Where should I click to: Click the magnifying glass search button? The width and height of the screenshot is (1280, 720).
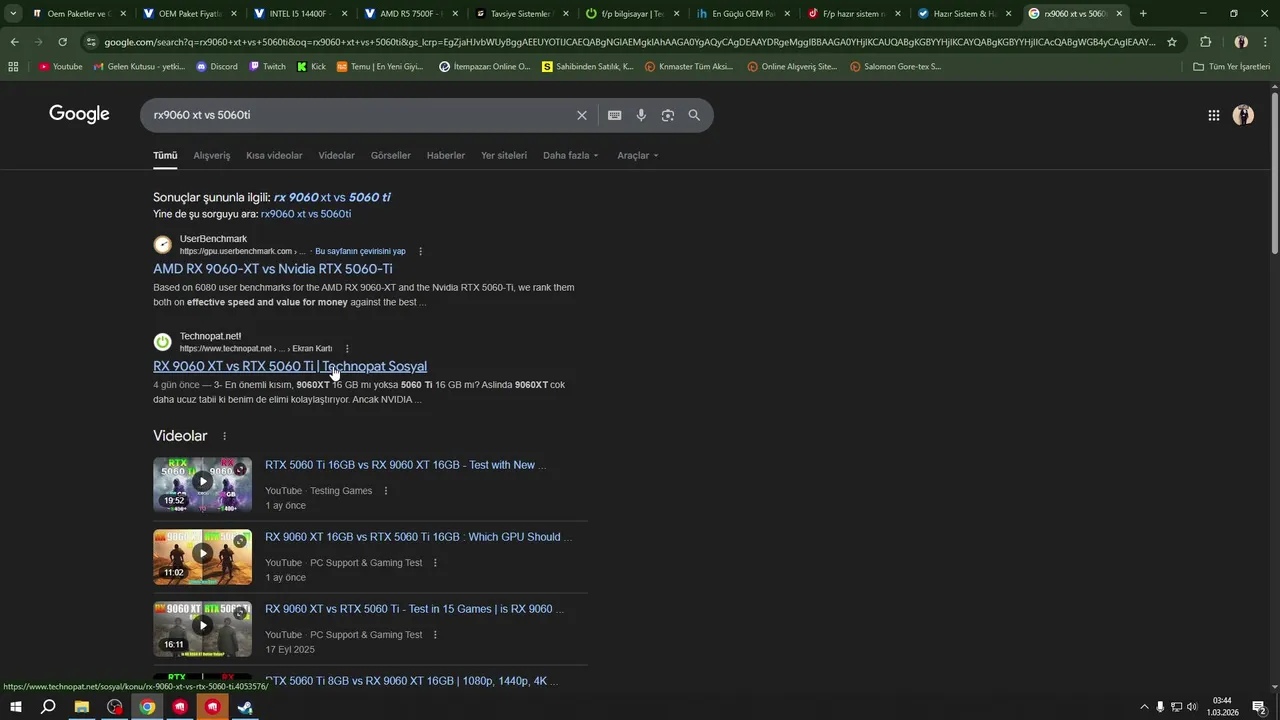[694, 115]
